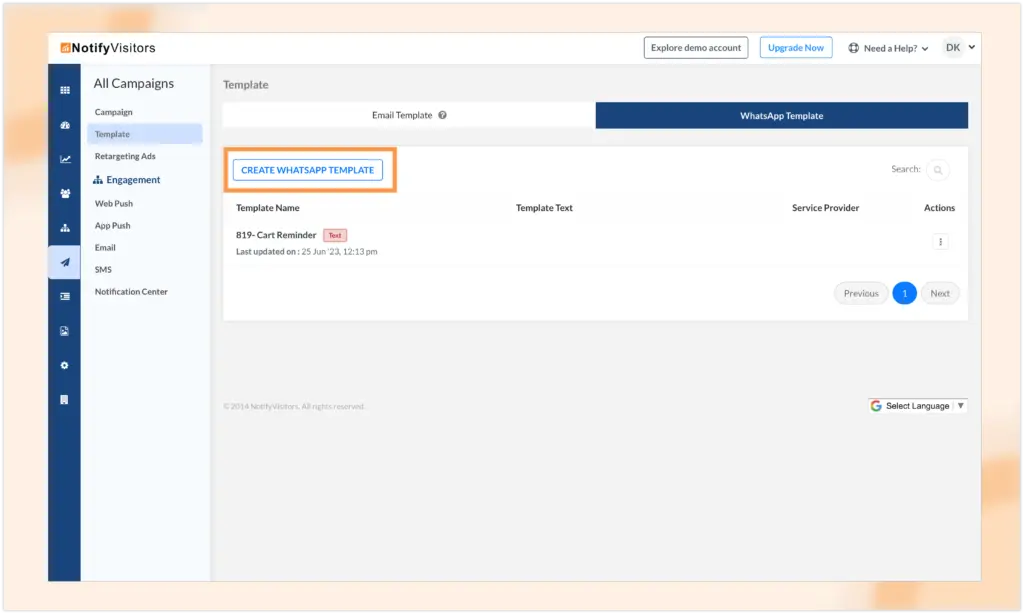Open the apps grid icon in sidebar
Image resolution: width=1024 pixels, height=614 pixels.
coord(64,90)
